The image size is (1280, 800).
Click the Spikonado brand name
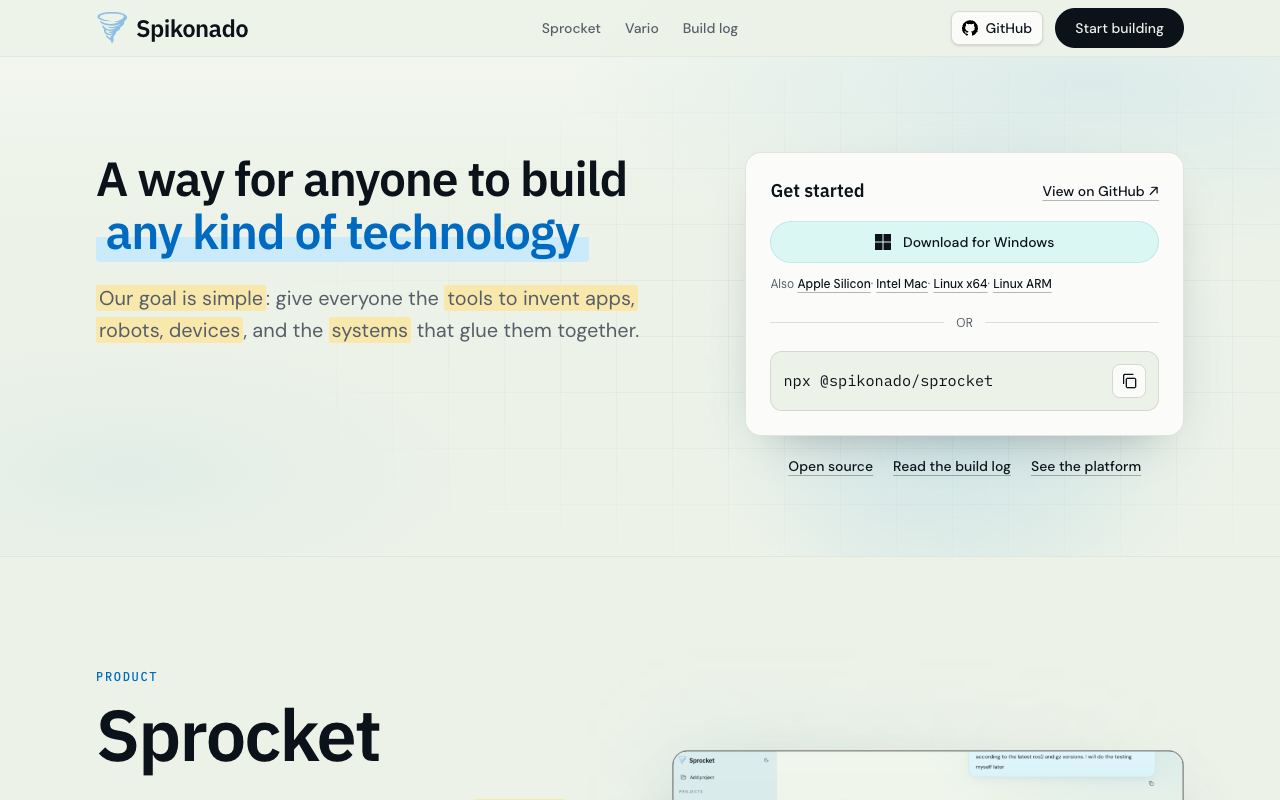(x=192, y=28)
